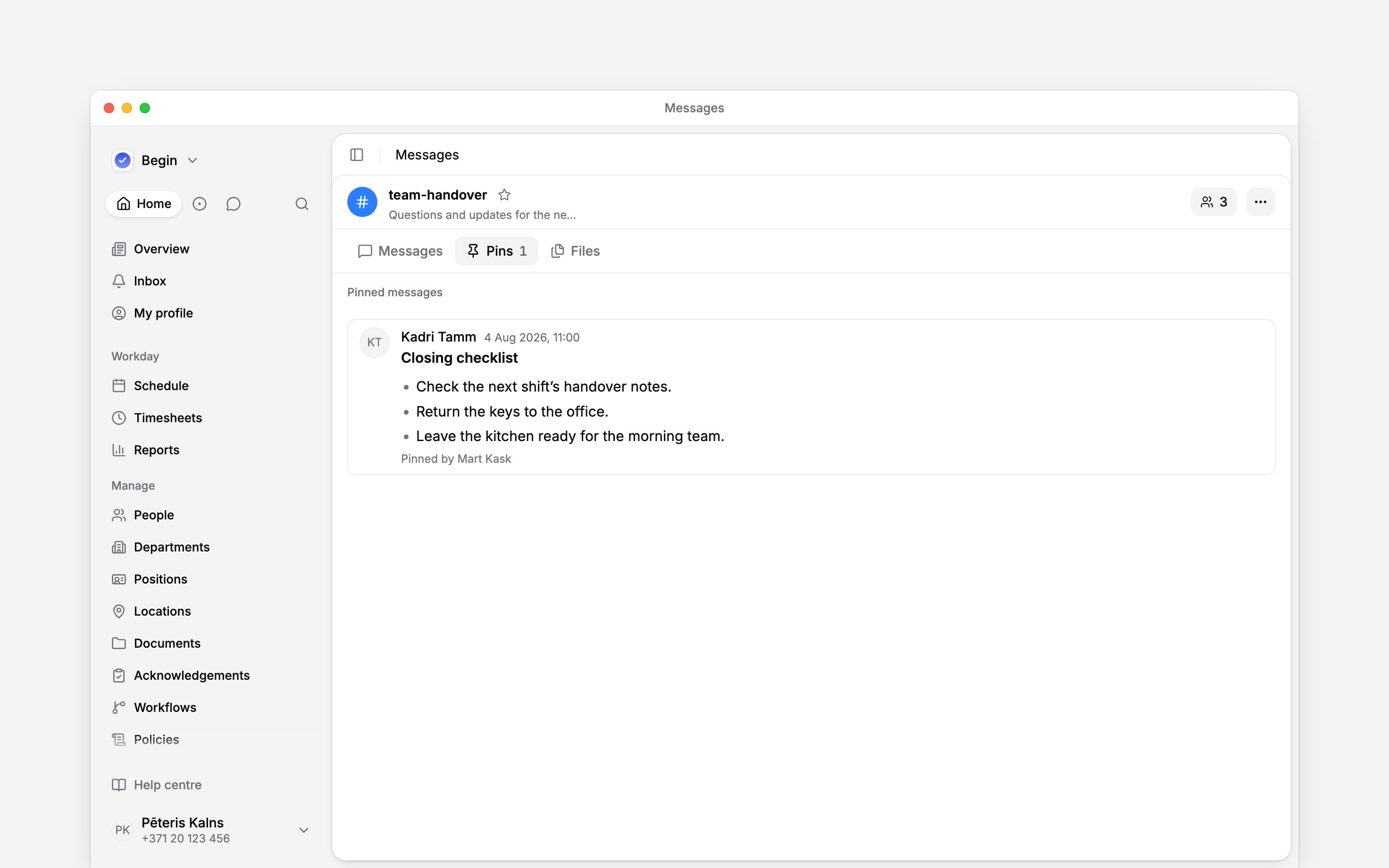Image resolution: width=1389 pixels, height=868 pixels.
Task: Star the team-handover channel
Action: tap(504, 195)
